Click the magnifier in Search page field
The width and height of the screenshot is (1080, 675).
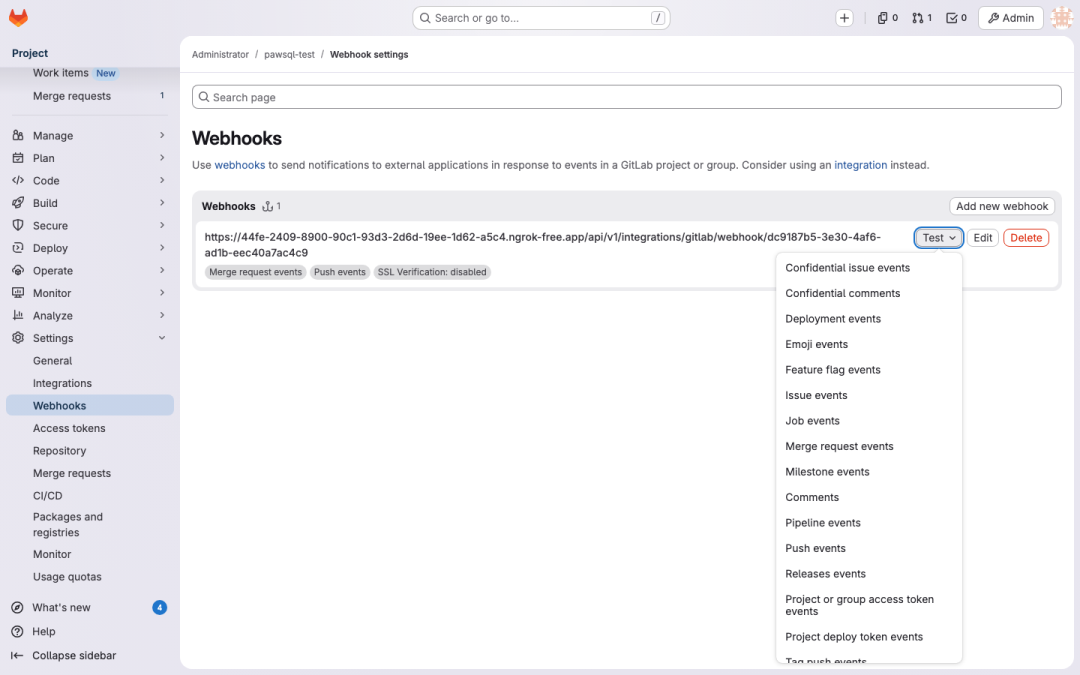[204, 97]
